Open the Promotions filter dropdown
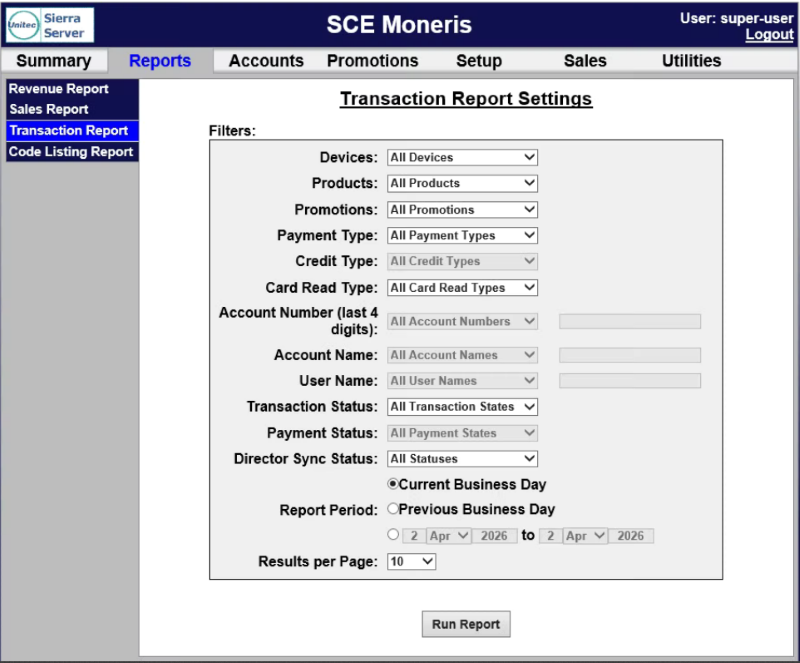800x663 pixels. click(462, 210)
